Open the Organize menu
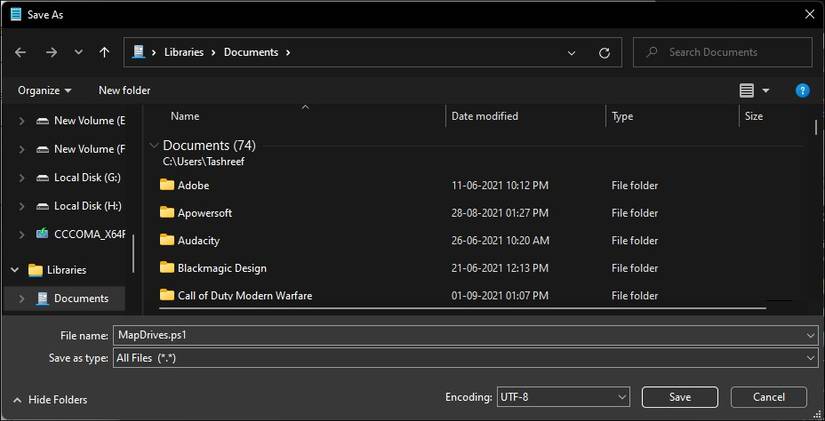 44,91
